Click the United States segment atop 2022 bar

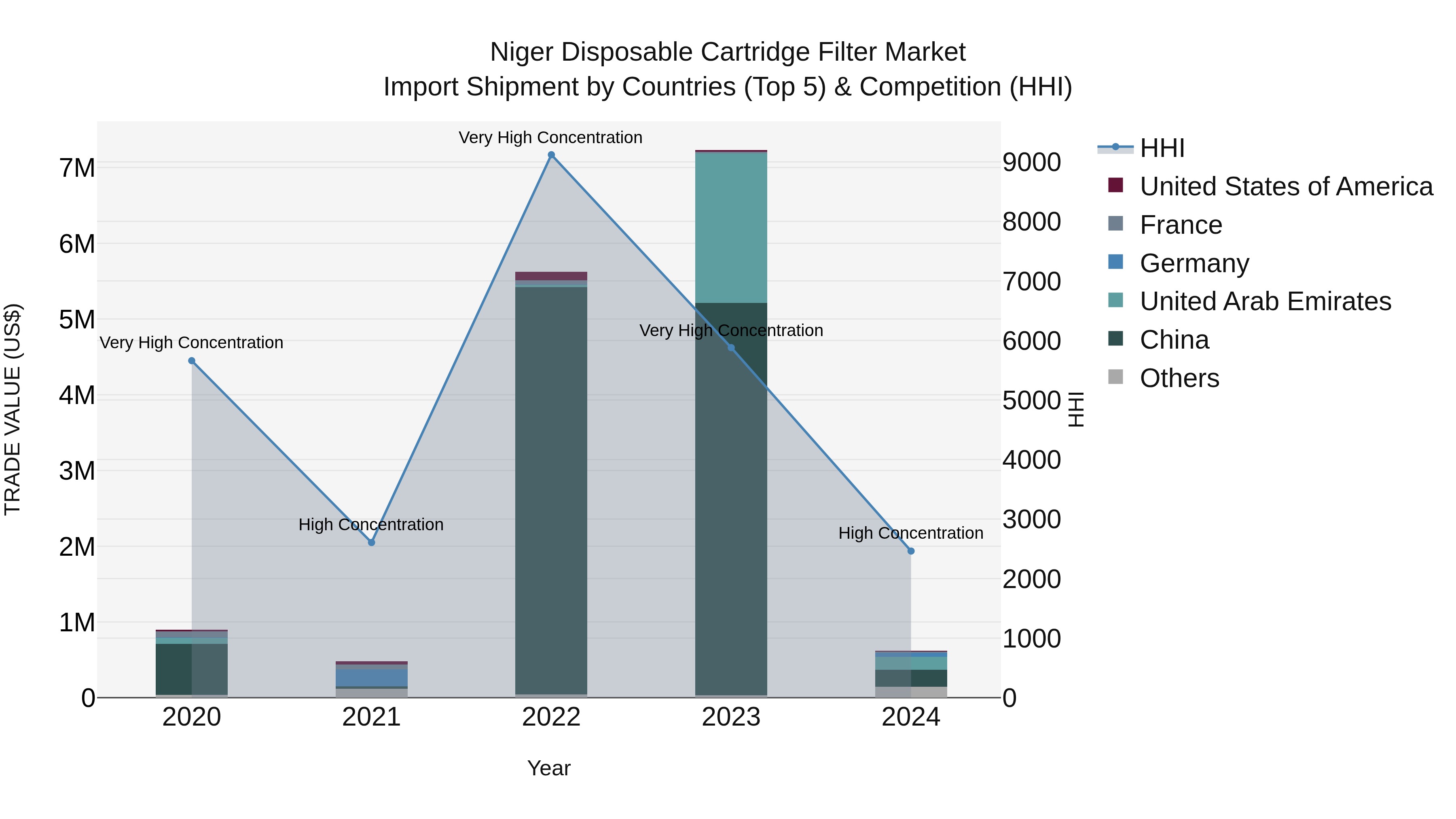pyautogui.click(x=551, y=276)
